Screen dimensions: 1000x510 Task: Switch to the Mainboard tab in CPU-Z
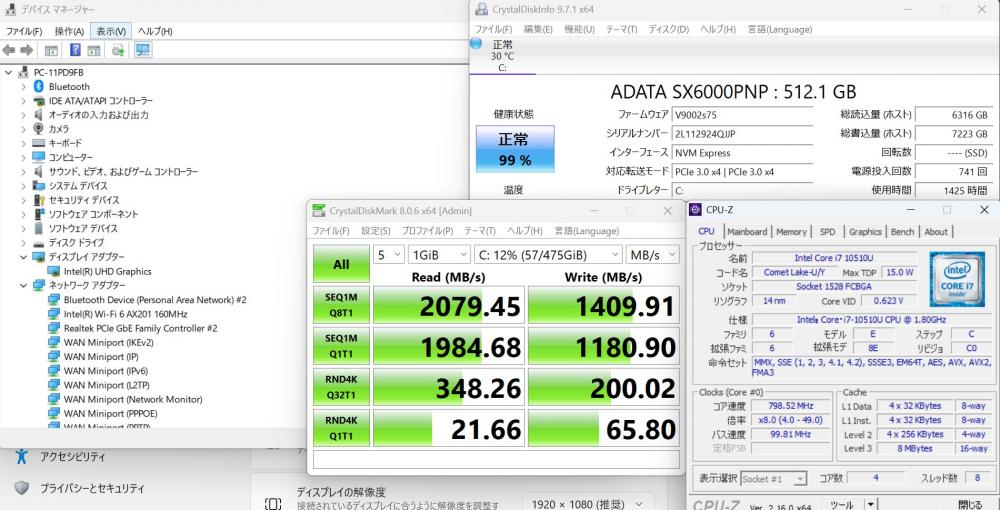pyautogui.click(x=747, y=232)
